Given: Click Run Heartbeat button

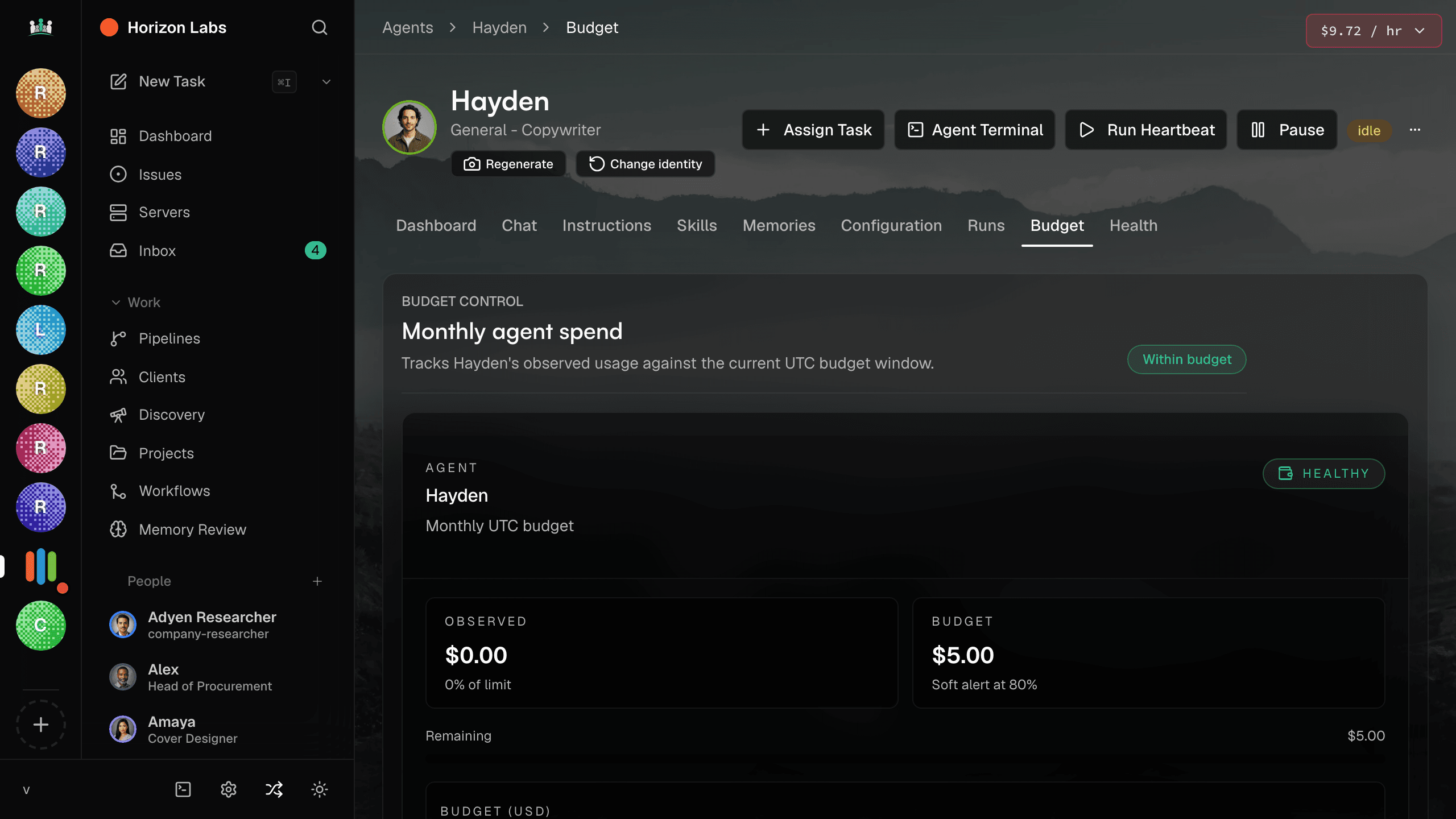Looking at the screenshot, I should pyautogui.click(x=1146, y=130).
